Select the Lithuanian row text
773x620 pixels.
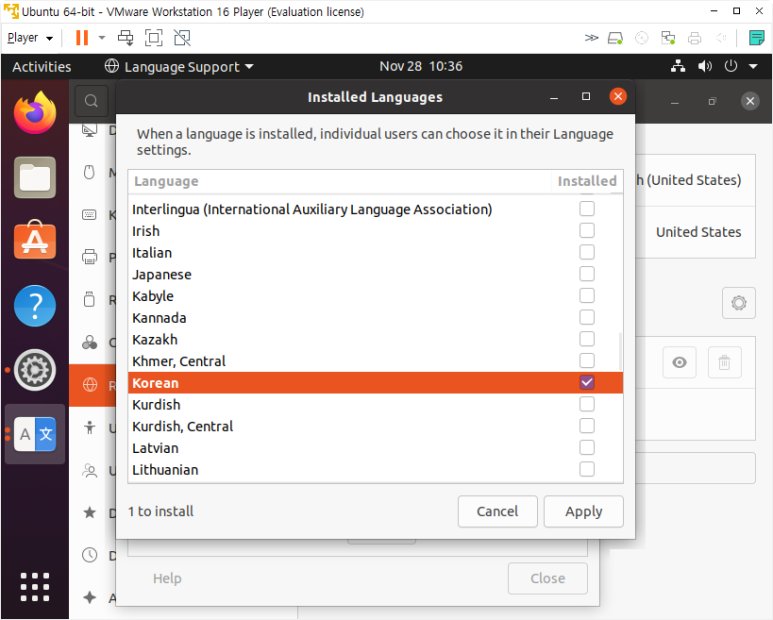(x=165, y=470)
